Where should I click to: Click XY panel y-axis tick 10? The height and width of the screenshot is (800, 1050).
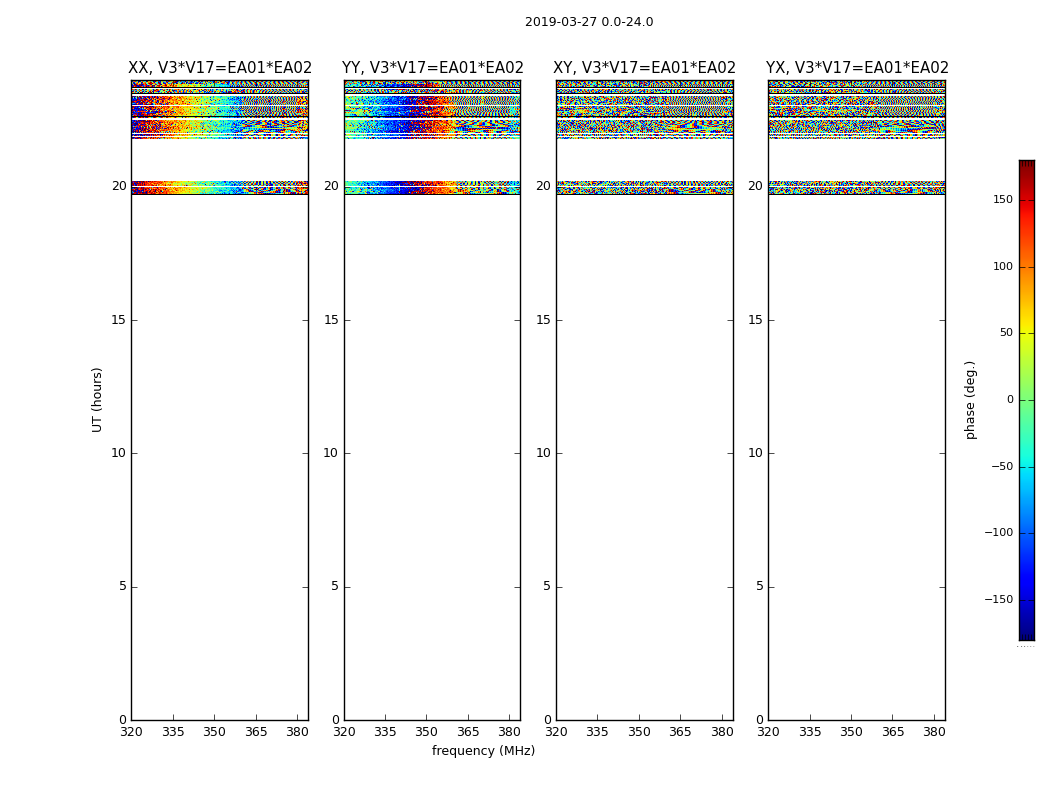pos(543,453)
